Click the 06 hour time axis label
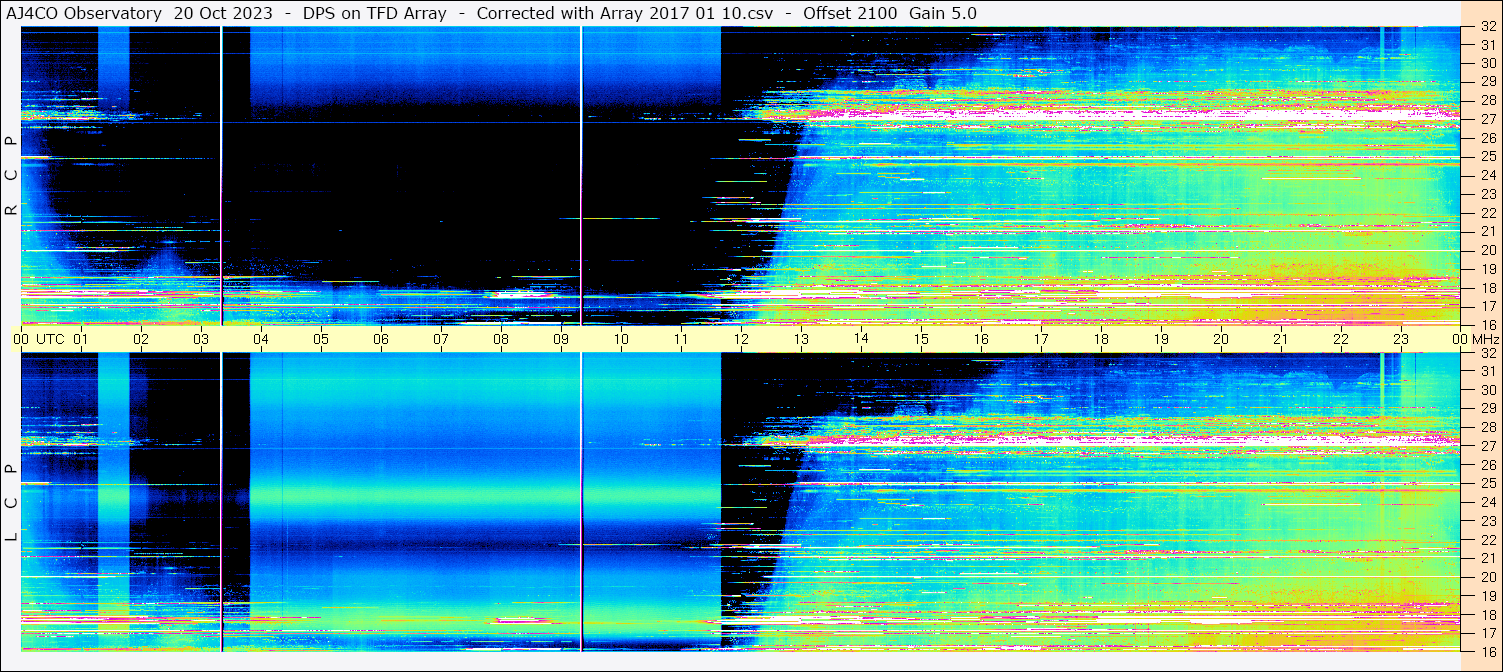Screen dimensions: 1503x672 tap(381, 339)
